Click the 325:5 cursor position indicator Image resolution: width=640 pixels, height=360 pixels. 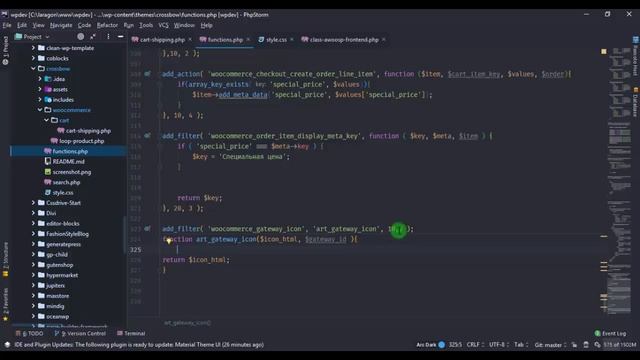click(456, 345)
